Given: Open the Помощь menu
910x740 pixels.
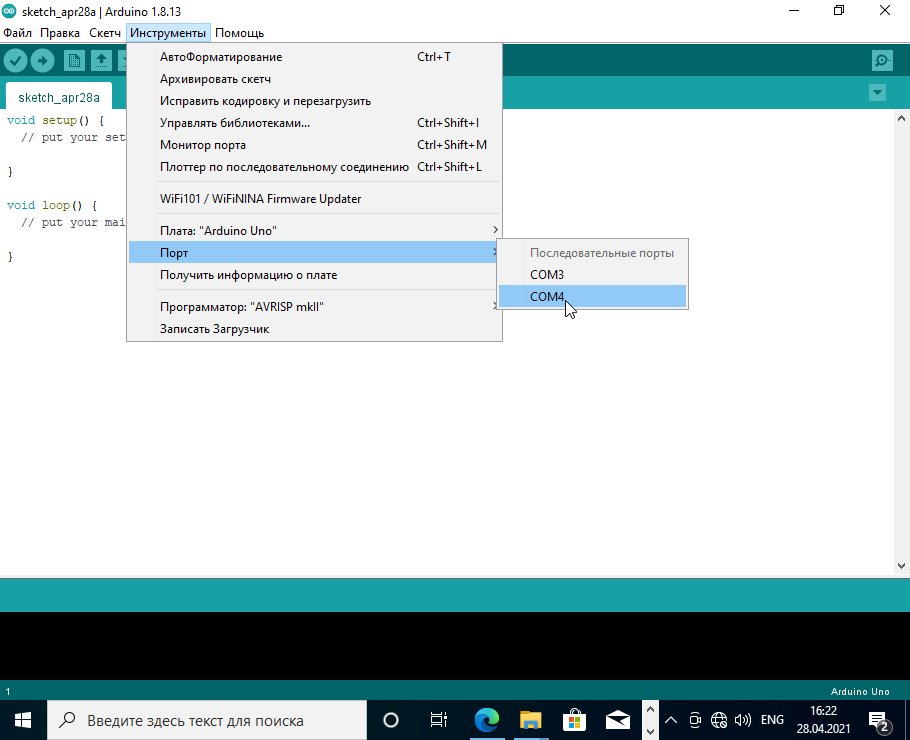Looking at the screenshot, I should [239, 33].
